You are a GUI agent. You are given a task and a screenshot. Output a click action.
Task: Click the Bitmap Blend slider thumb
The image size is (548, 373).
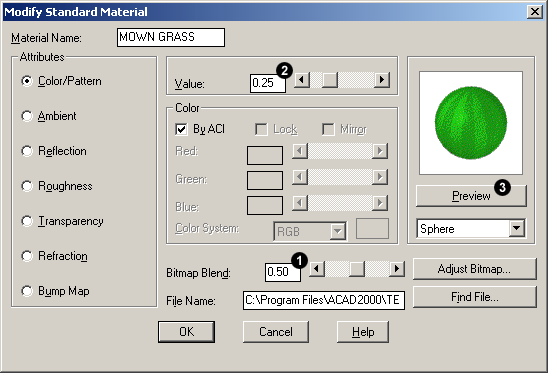(x=357, y=269)
